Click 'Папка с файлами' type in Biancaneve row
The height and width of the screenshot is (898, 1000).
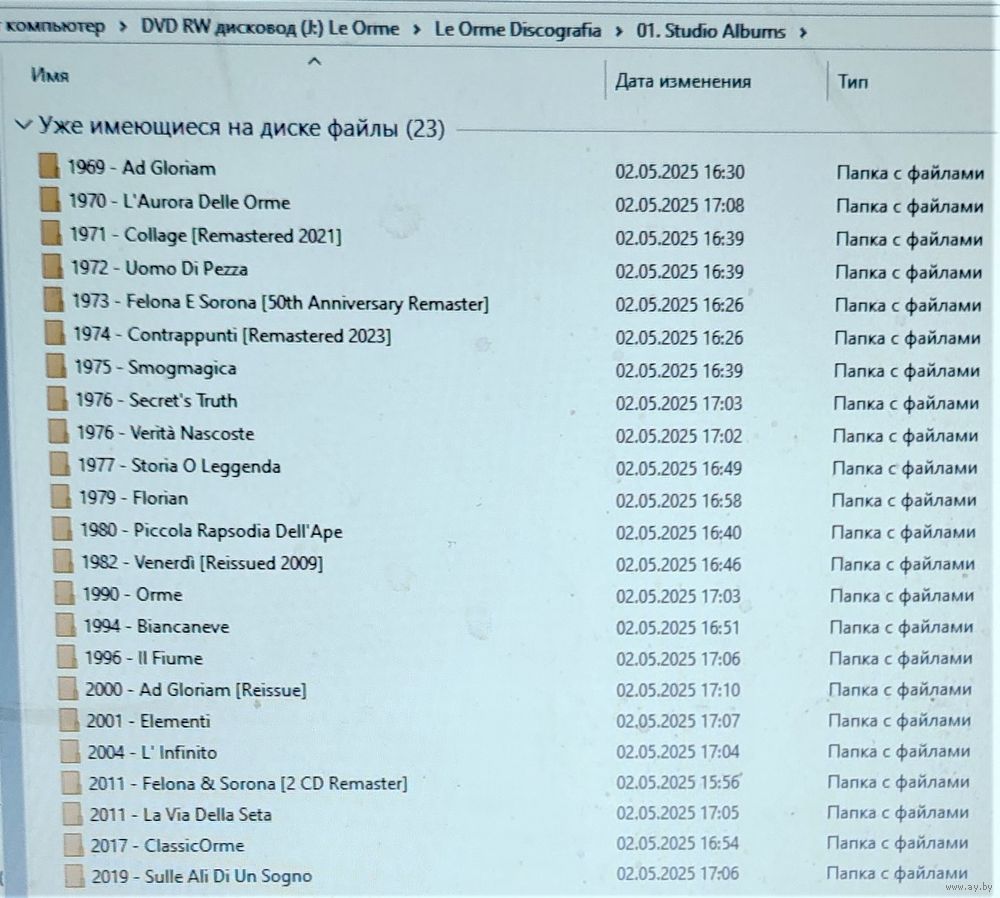[901, 627]
